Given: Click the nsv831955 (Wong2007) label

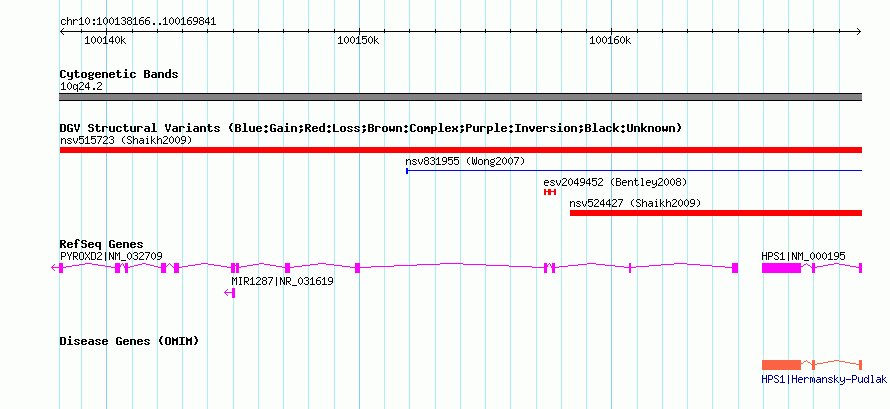Looking at the screenshot, I should (x=465, y=161).
